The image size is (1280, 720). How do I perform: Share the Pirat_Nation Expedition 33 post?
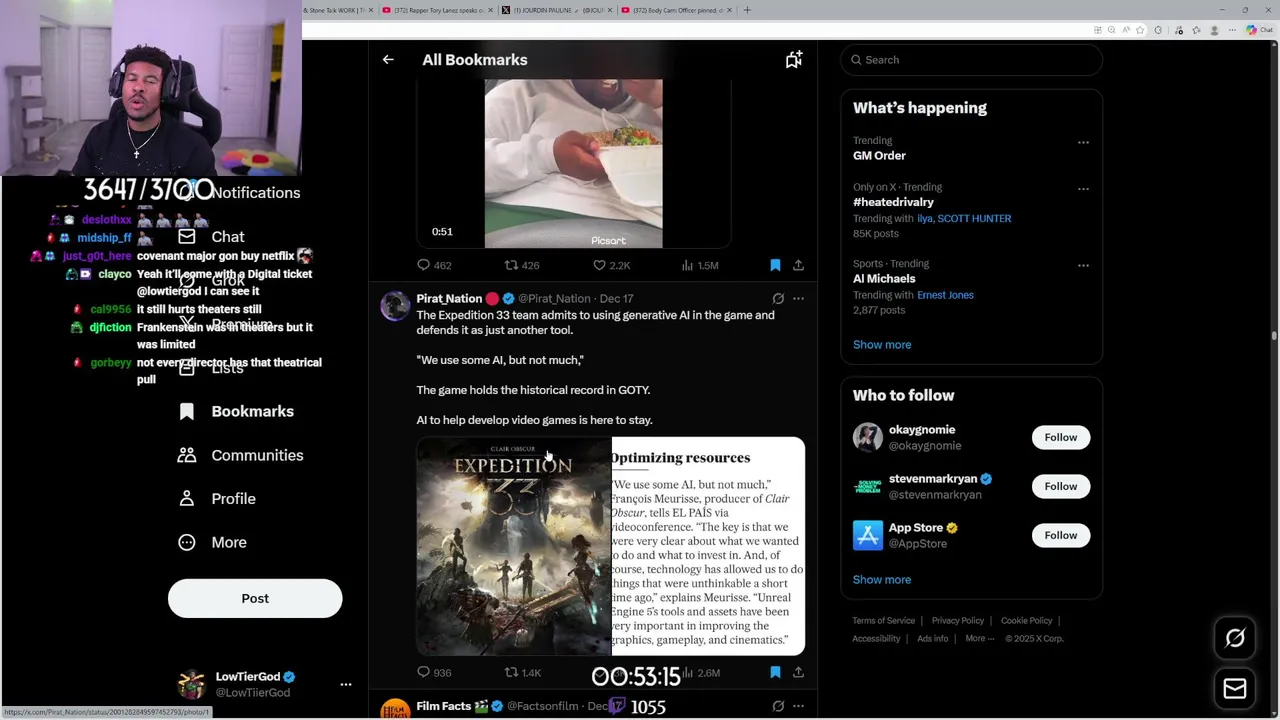[798, 673]
